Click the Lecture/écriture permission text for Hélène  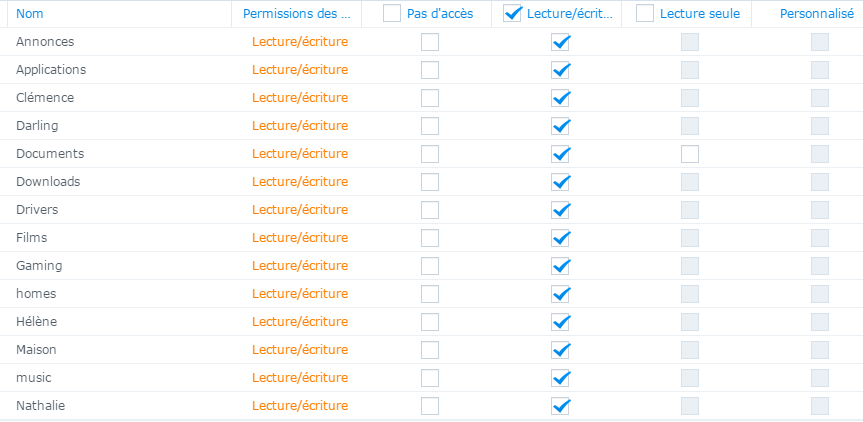pyautogui.click(x=300, y=322)
